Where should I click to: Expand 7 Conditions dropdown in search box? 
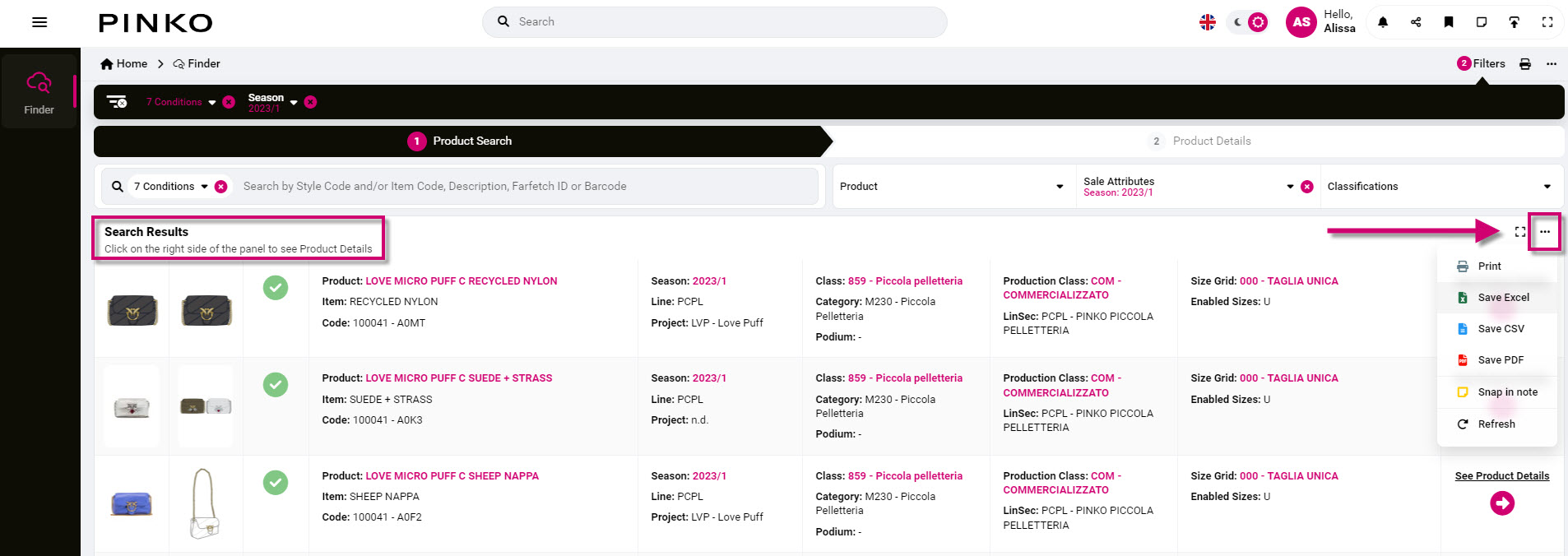205,187
